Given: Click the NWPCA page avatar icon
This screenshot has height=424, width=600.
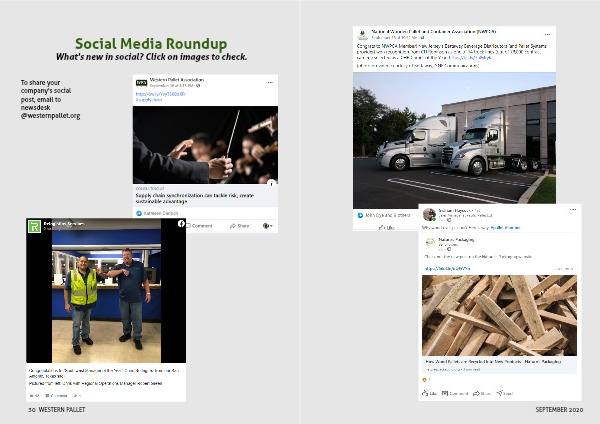Looking at the screenshot, I should [362, 35].
